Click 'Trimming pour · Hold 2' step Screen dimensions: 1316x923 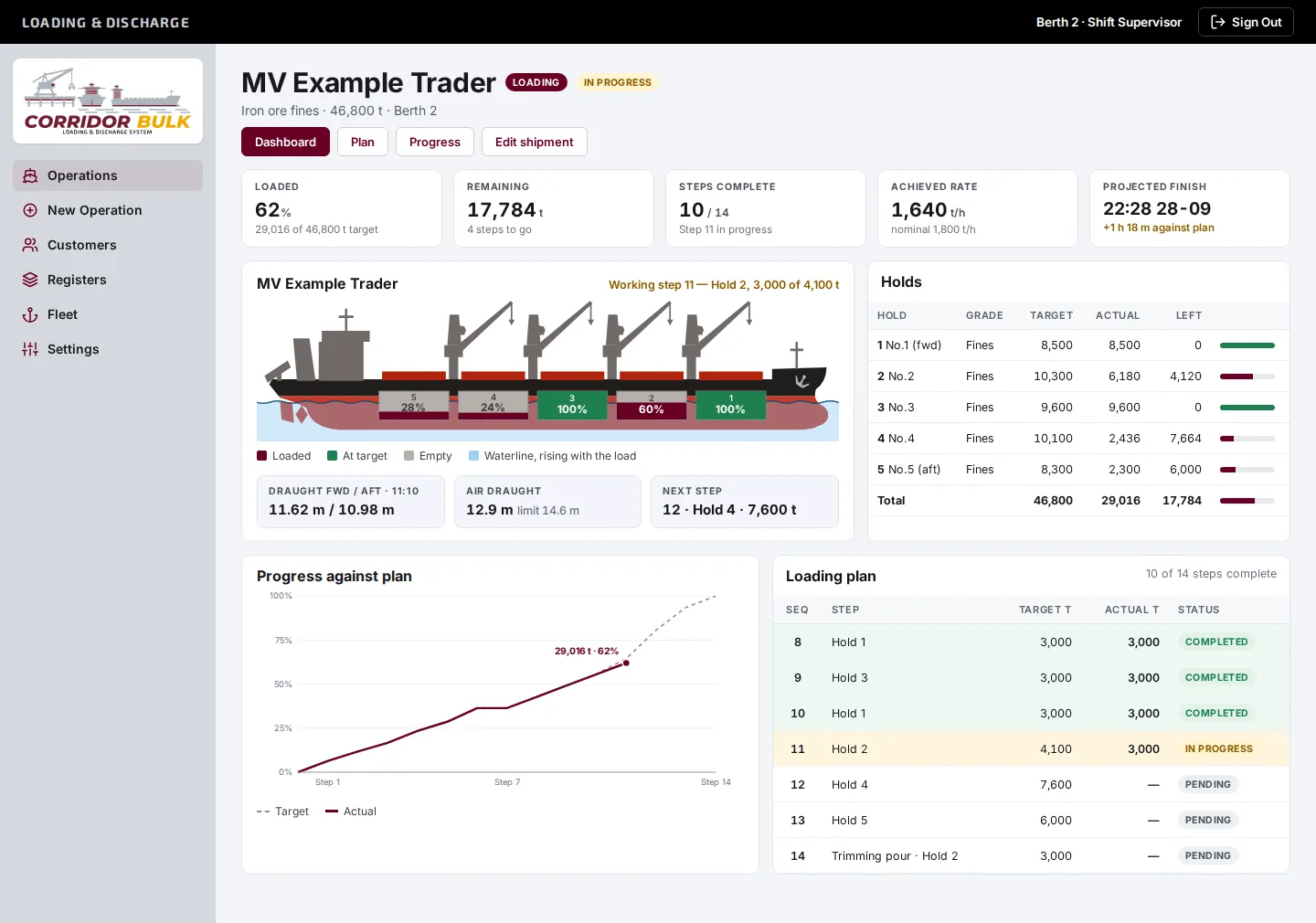pyautogui.click(x=895, y=856)
